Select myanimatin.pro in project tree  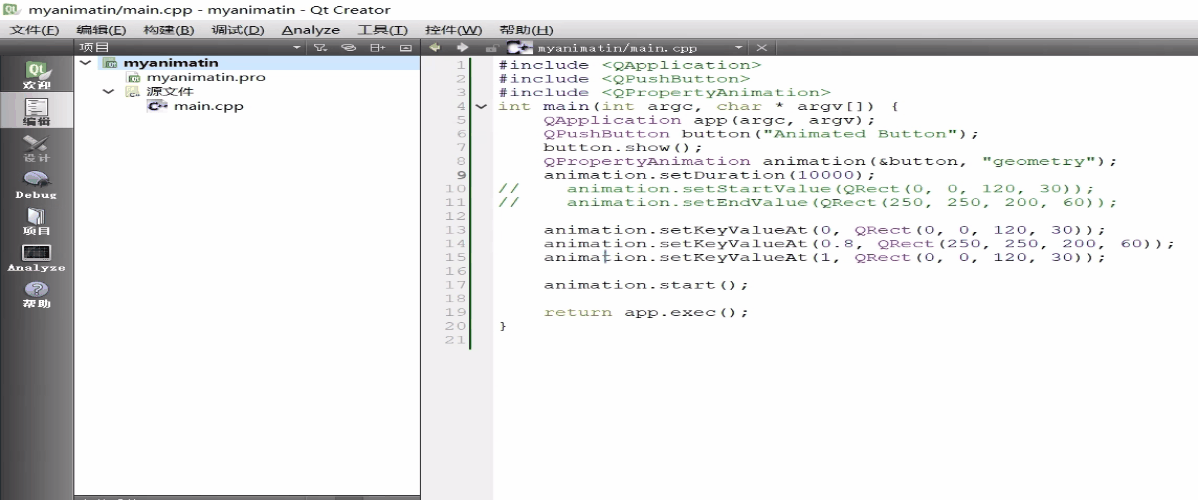tap(206, 77)
